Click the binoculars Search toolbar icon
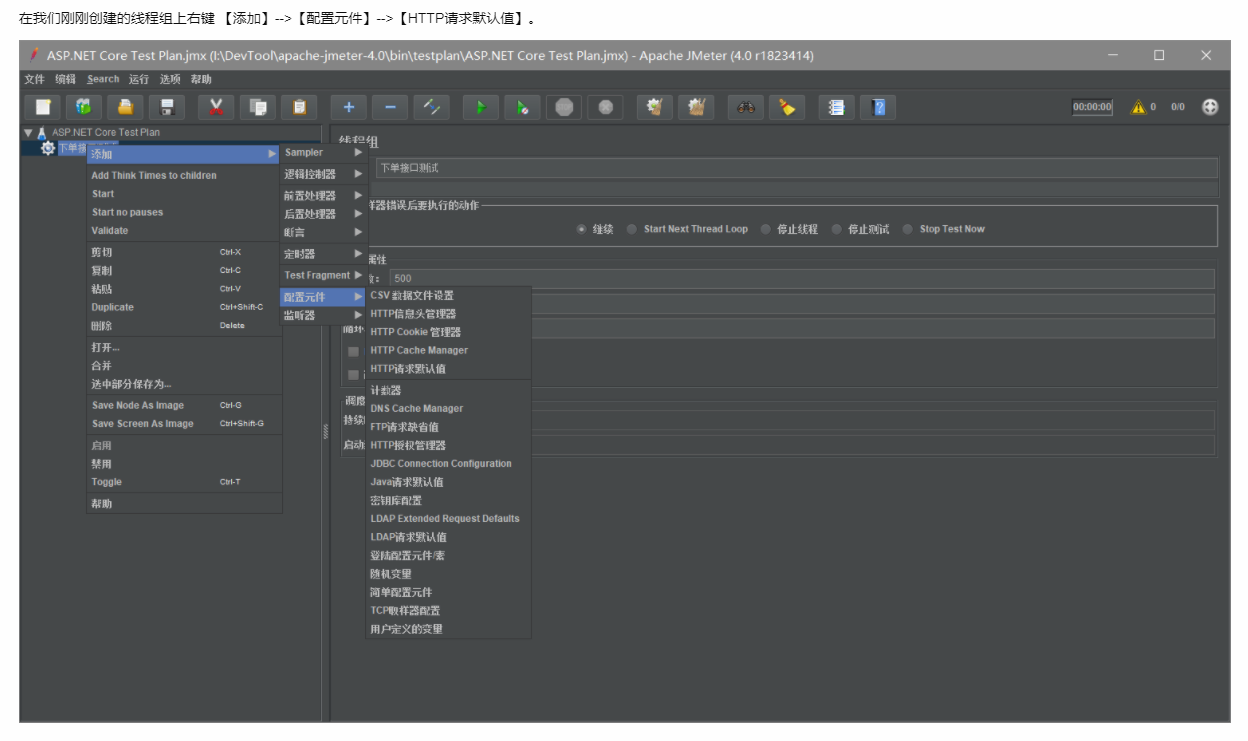Viewport: 1248px width, 741px height. [745, 107]
